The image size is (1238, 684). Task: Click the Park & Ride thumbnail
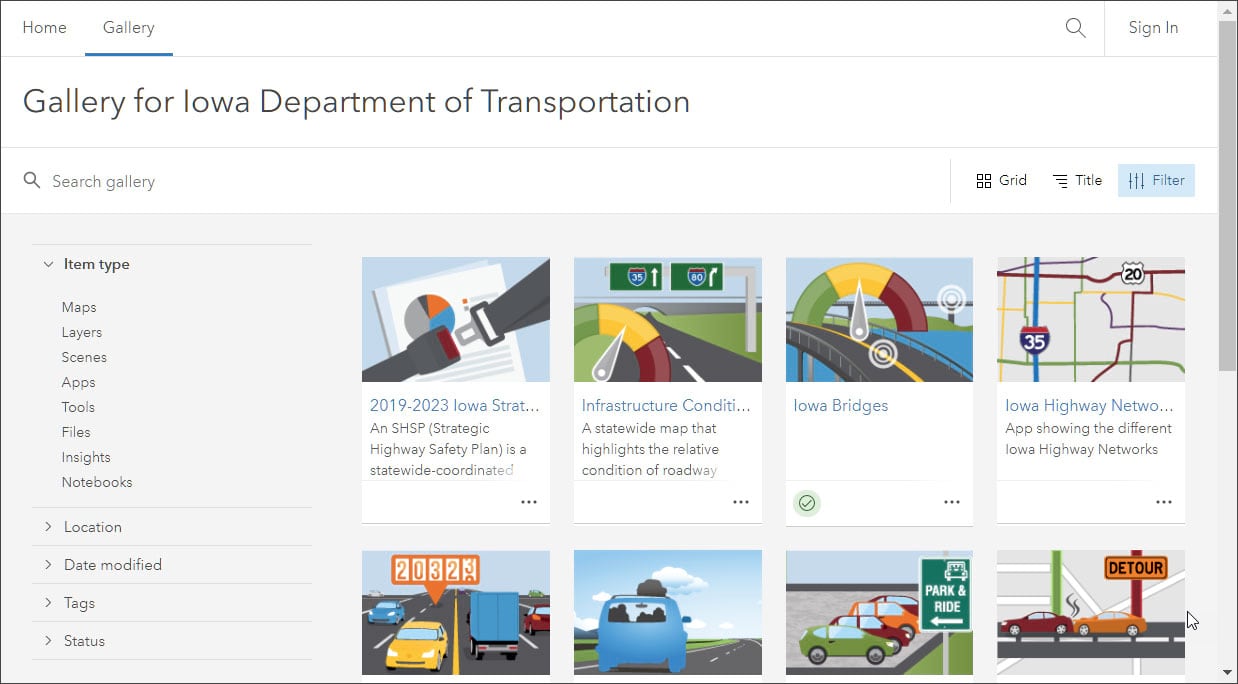[x=879, y=612]
